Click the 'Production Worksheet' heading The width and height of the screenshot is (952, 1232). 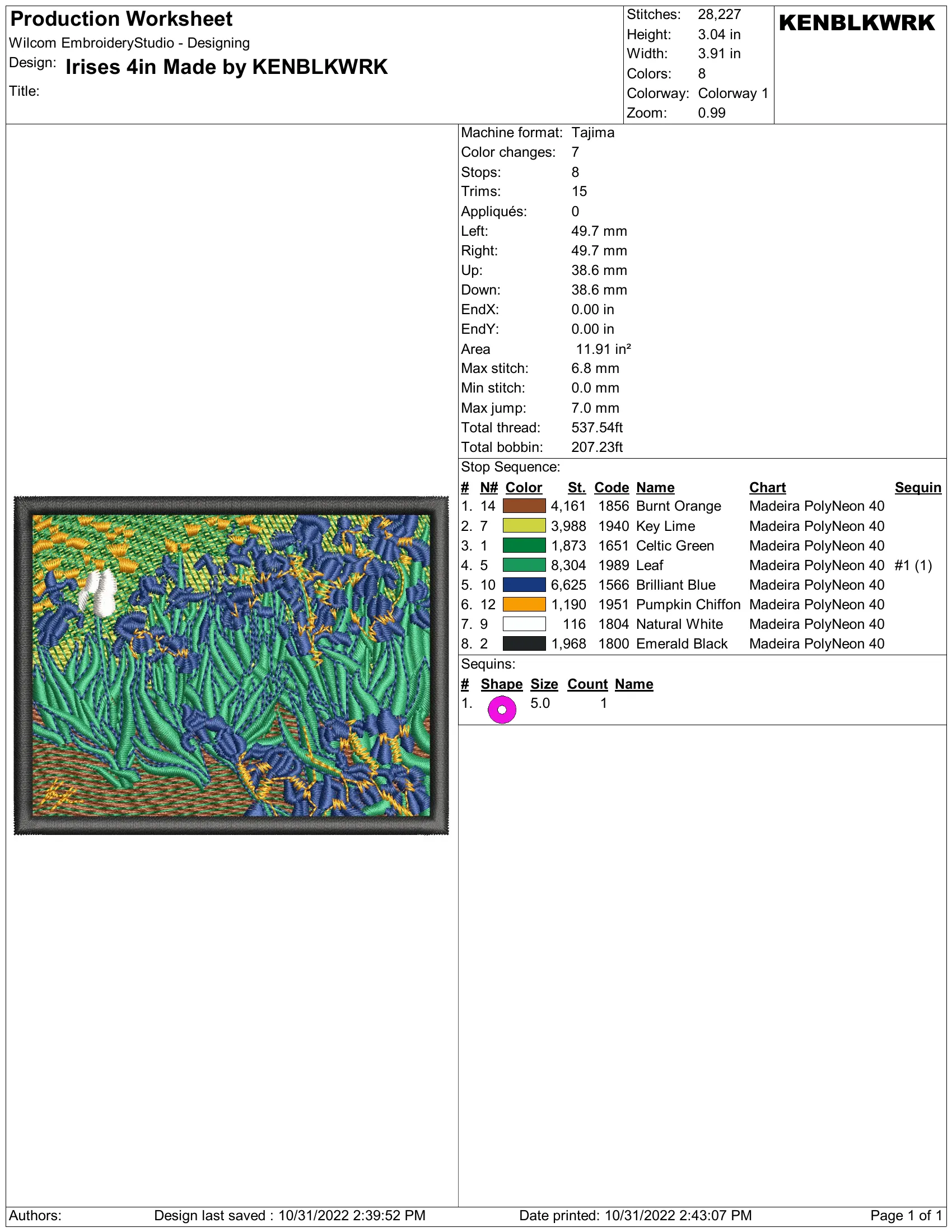(122, 19)
